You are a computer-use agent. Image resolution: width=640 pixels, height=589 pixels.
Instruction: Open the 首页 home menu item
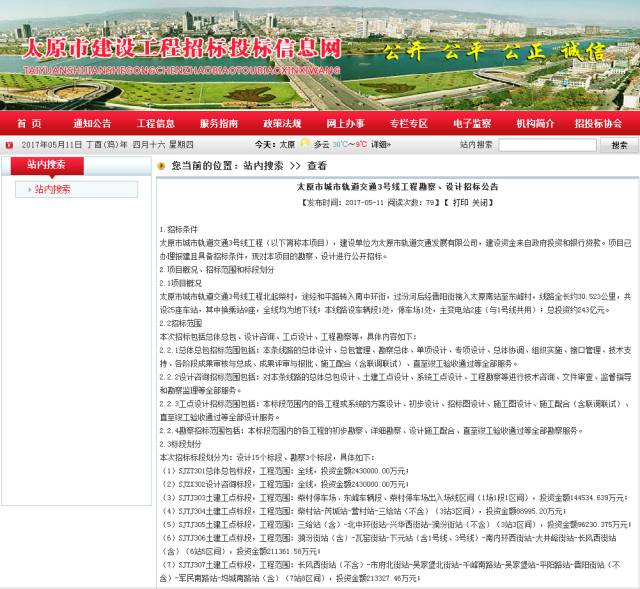(29, 123)
